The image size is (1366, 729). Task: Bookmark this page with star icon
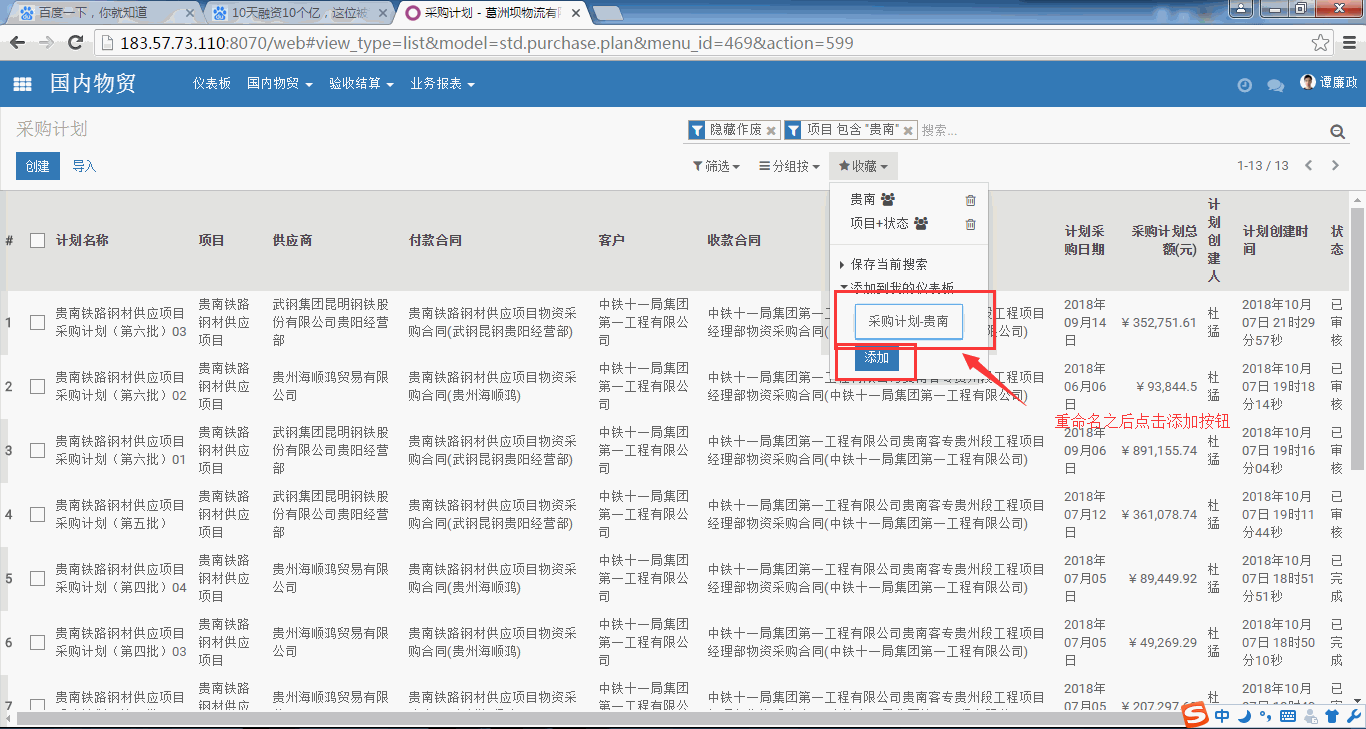click(x=1320, y=44)
